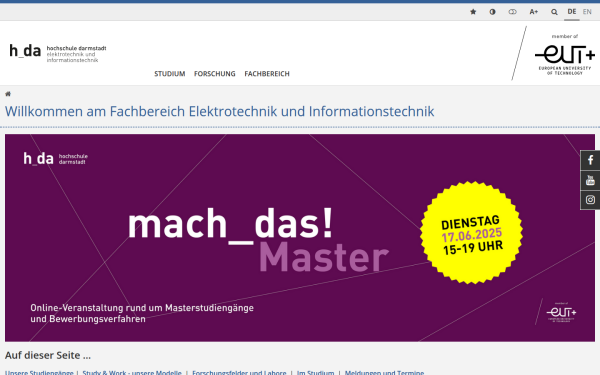Click the mach_das! Master banner image

(300, 238)
